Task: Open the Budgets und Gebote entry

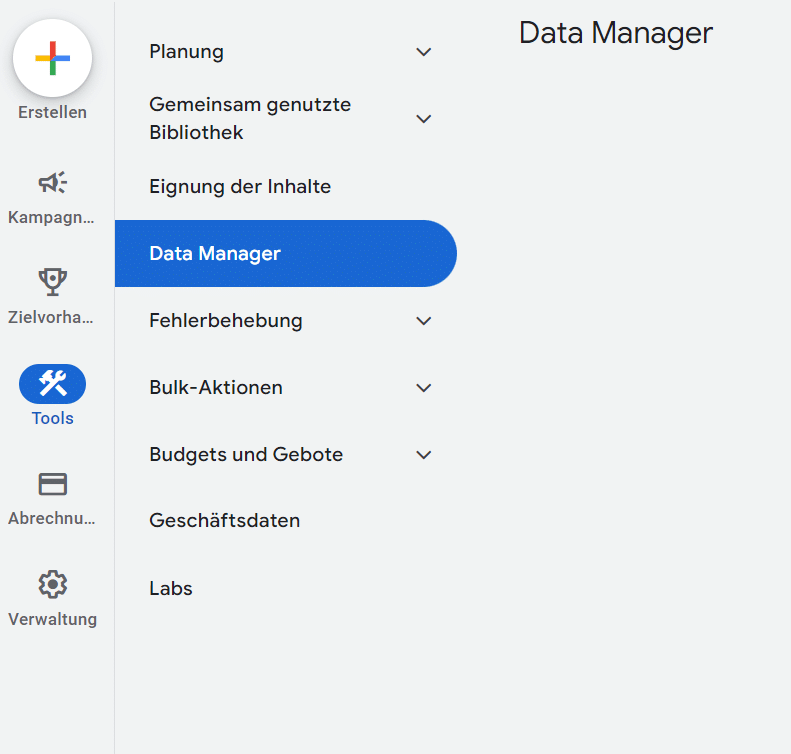Action: click(286, 455)
